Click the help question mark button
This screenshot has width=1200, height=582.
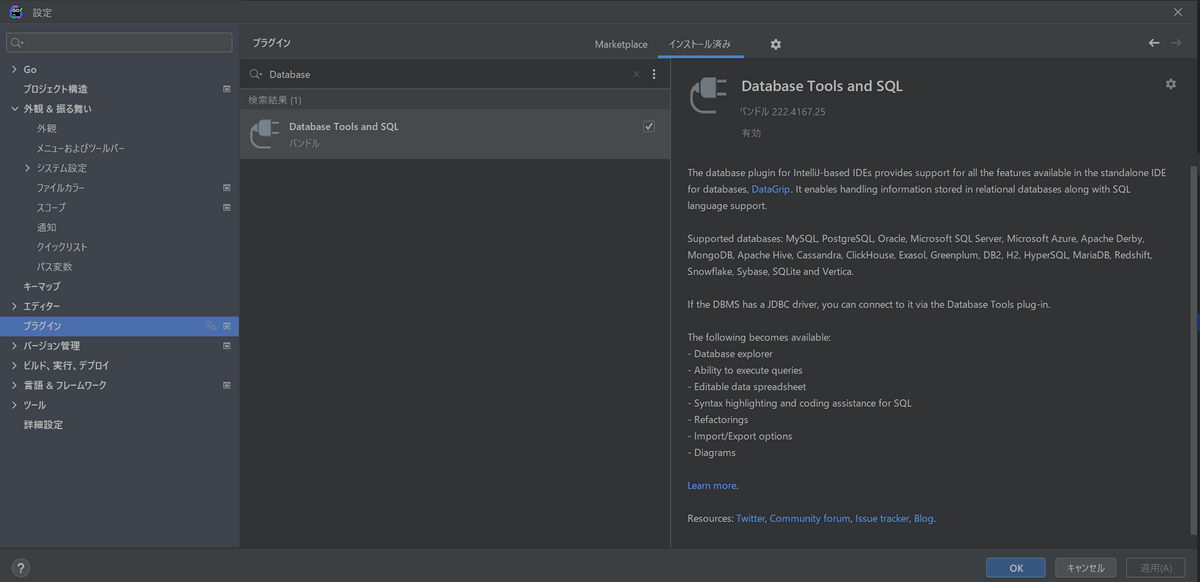tap(21, 567)
